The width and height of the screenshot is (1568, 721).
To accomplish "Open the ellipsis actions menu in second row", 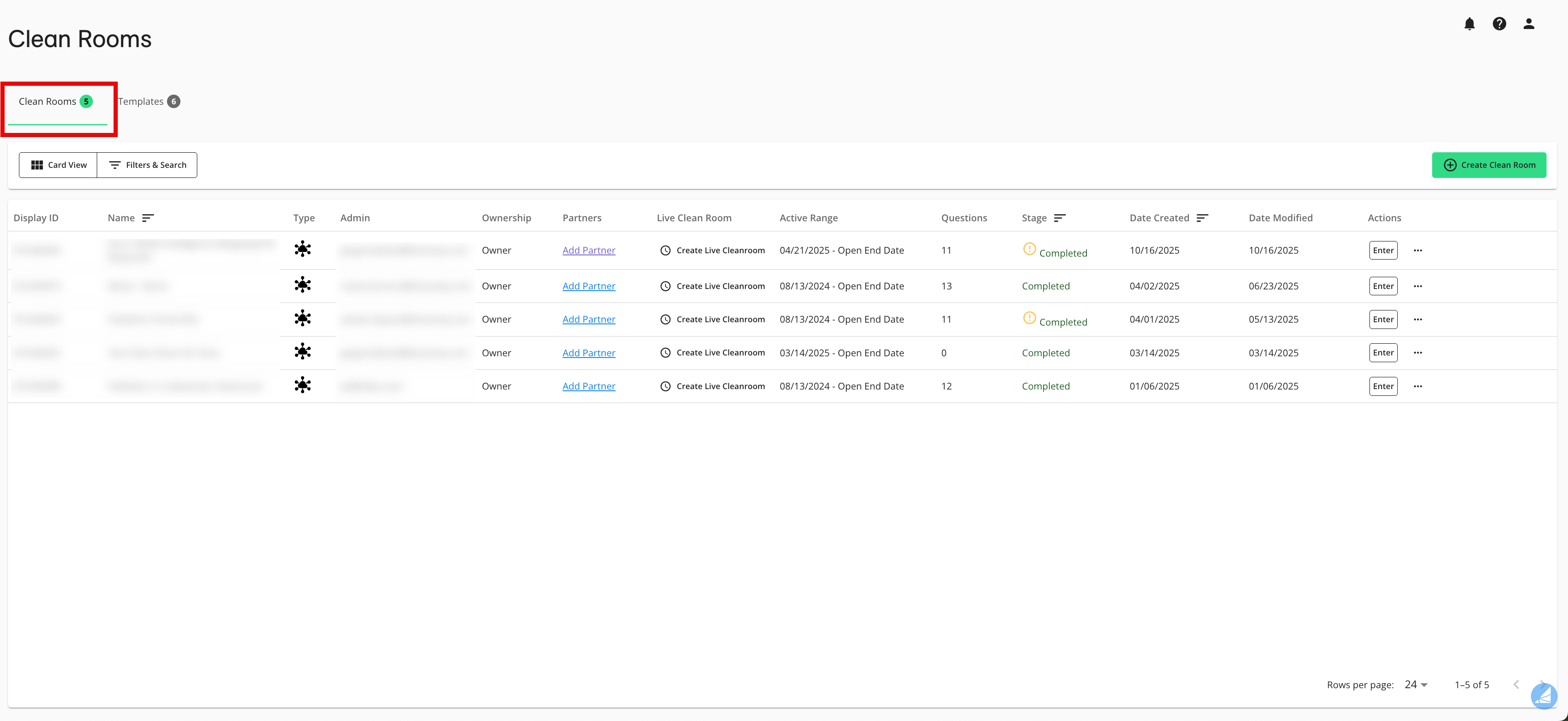I will pos(1418,286).
